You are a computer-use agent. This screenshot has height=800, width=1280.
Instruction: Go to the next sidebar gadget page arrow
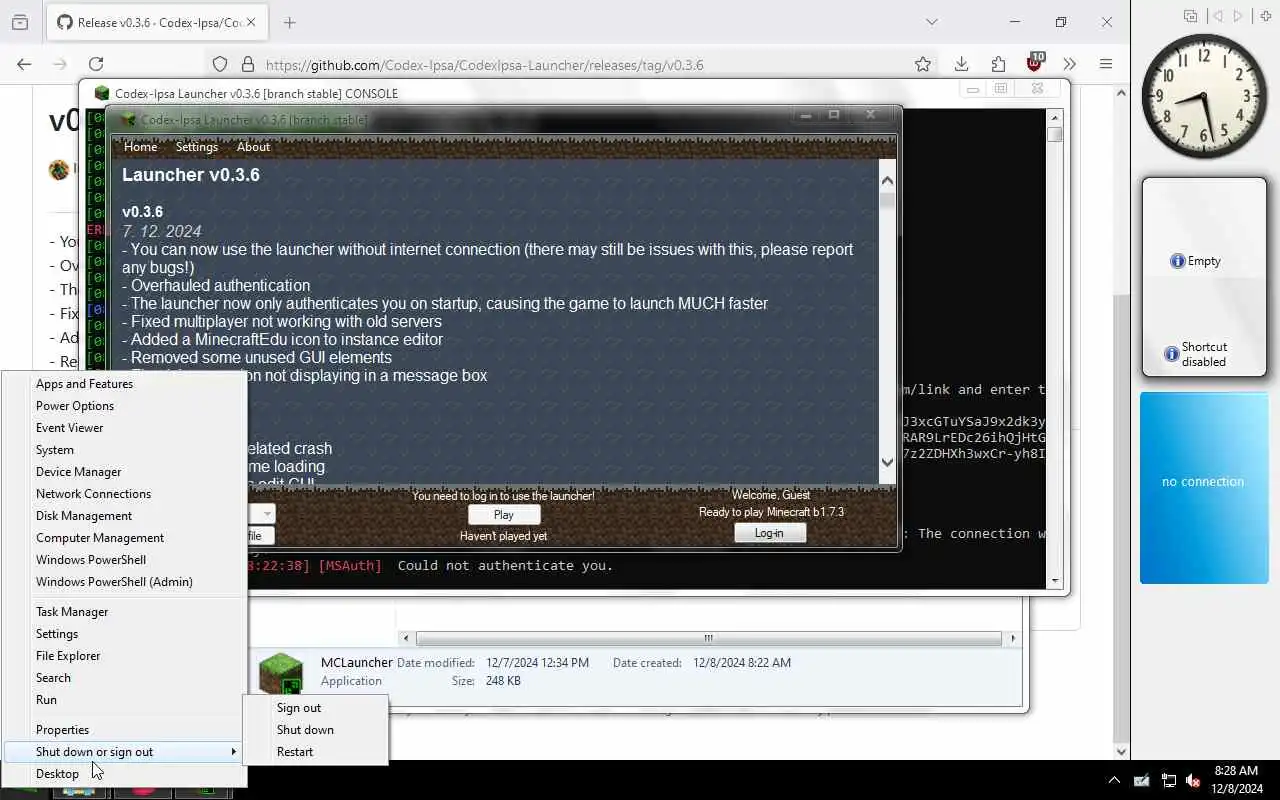tap(1239, 16)
